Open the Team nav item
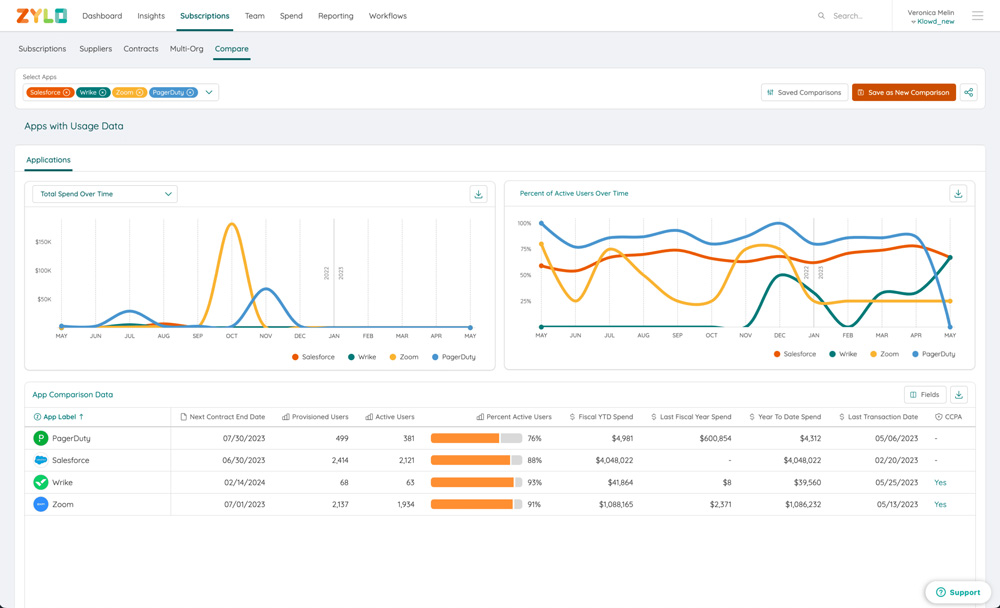Screen dimensions: 1000x608 pos(254,16)
